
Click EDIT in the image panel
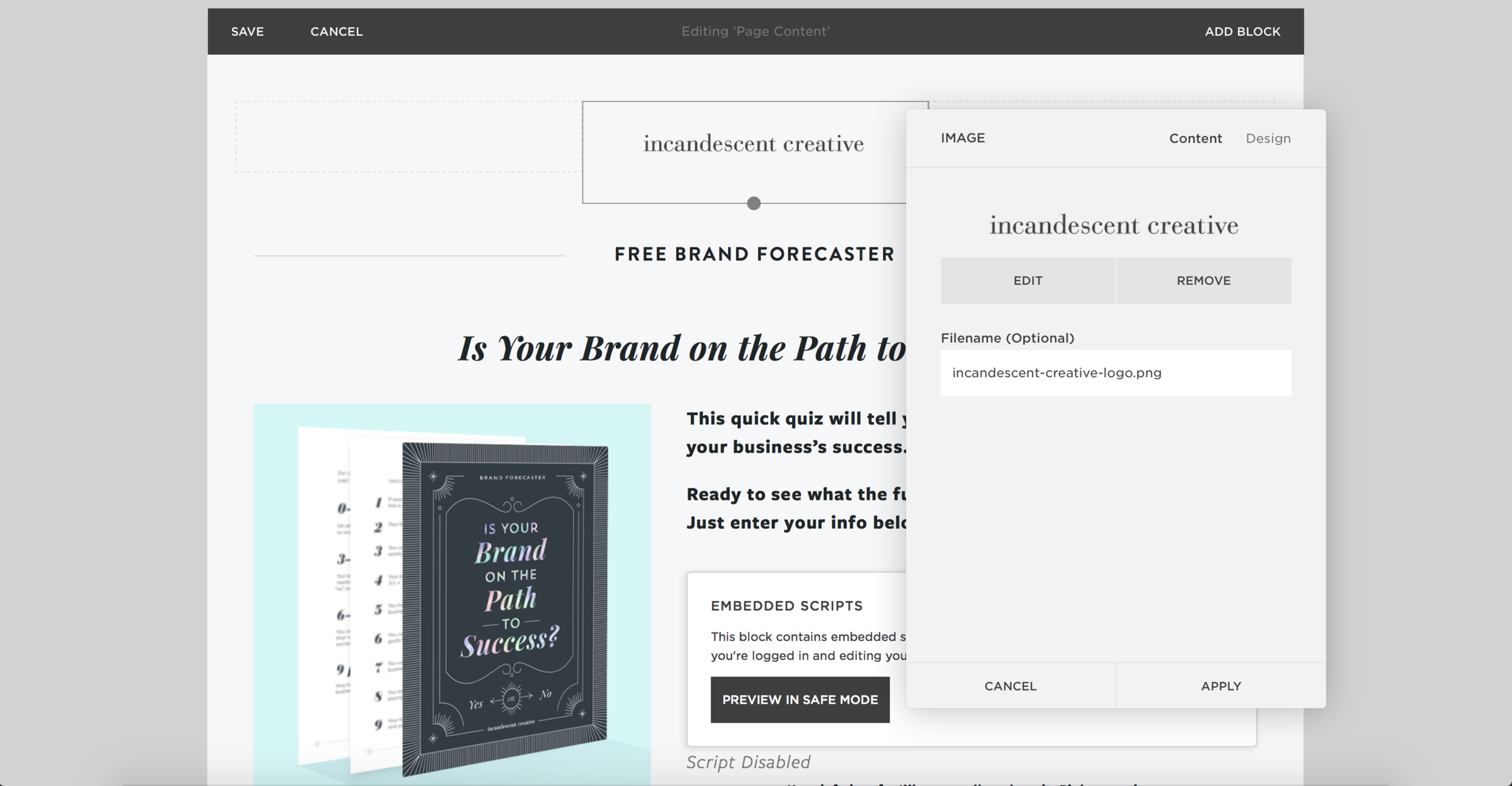pos(1028,281)
